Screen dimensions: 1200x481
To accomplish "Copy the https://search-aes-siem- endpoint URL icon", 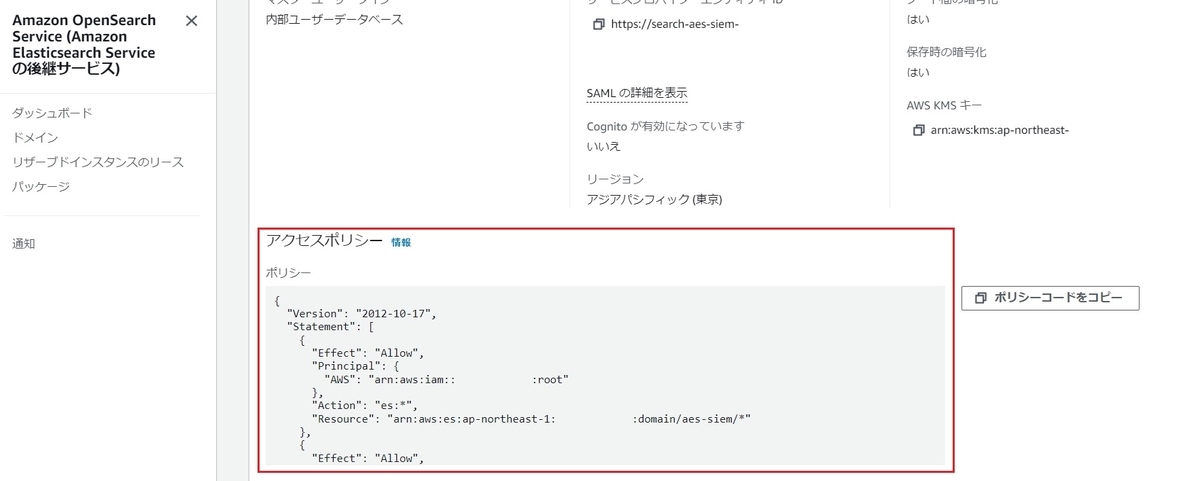I will pos(598,24).
